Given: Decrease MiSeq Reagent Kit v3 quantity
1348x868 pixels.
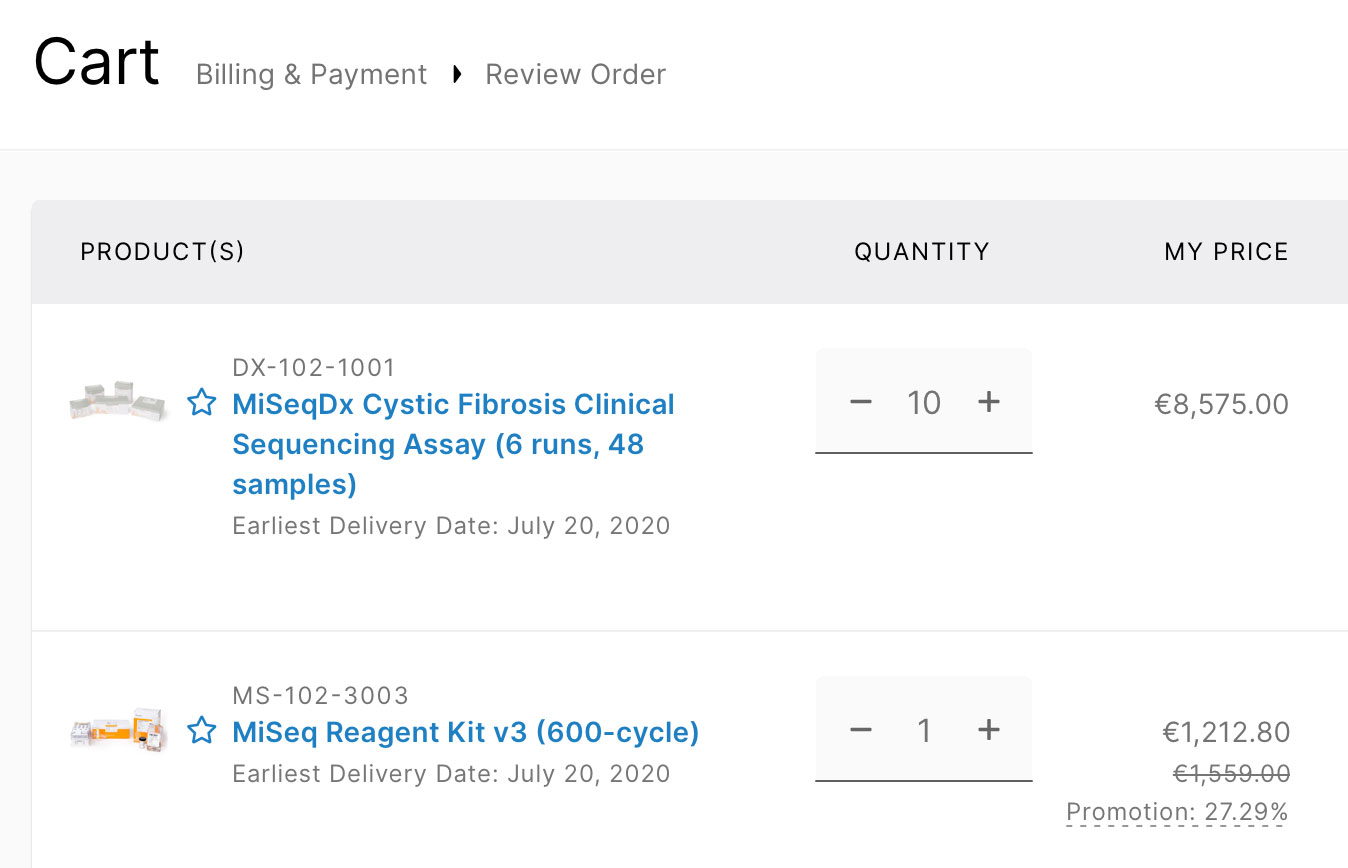Looking at the screenshot, I should pyautogui.click(x=861, y=730).
